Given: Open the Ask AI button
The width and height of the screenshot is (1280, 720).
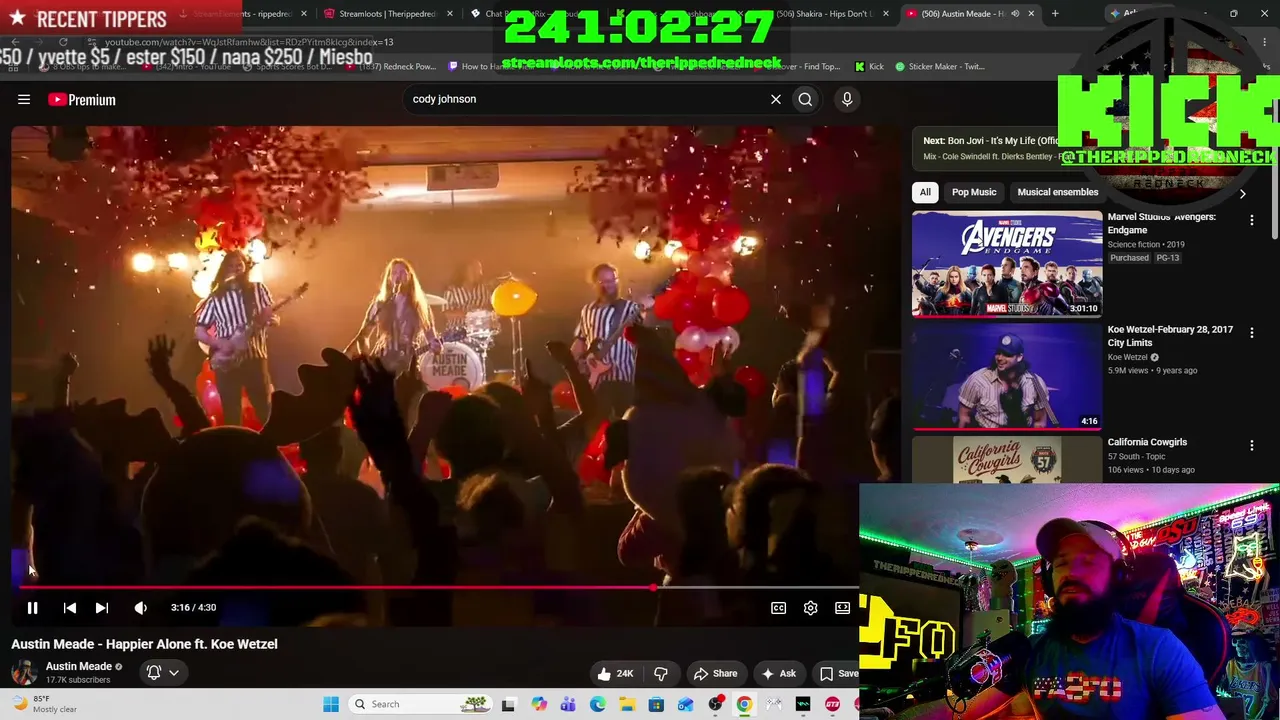Looking at the screenshot, I should pos(779,674).
